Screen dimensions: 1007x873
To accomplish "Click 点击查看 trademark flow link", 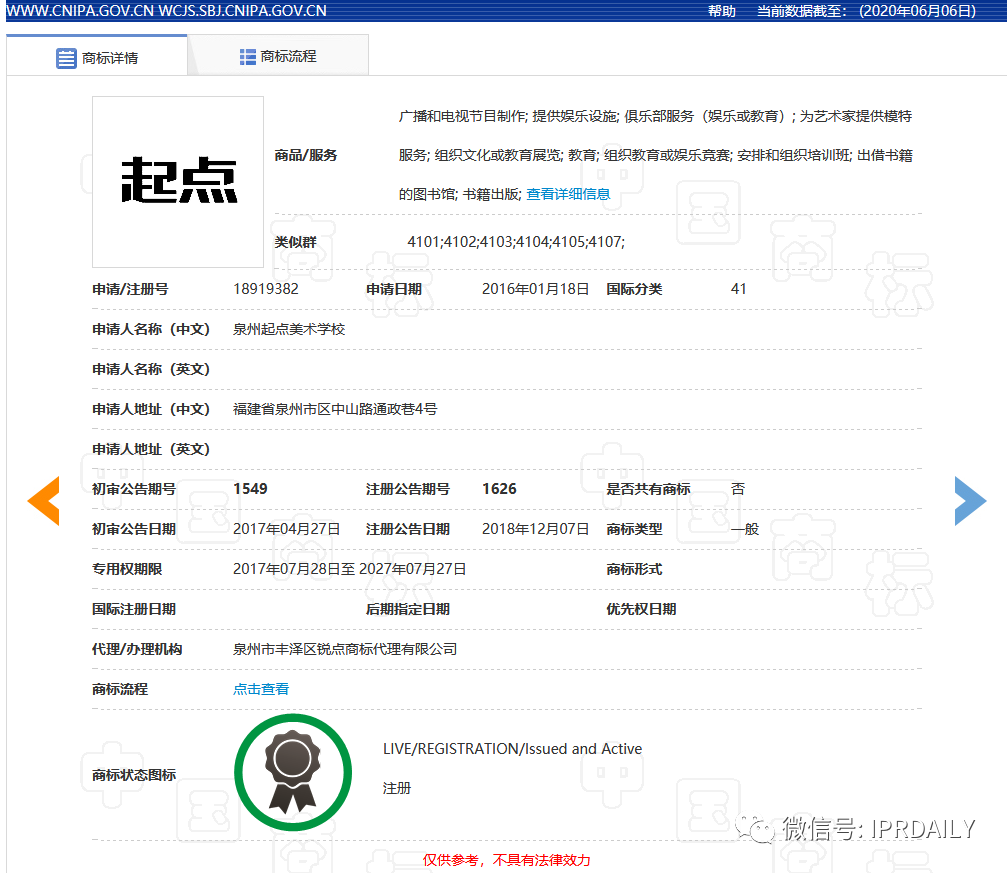I will tap(261, 689).
